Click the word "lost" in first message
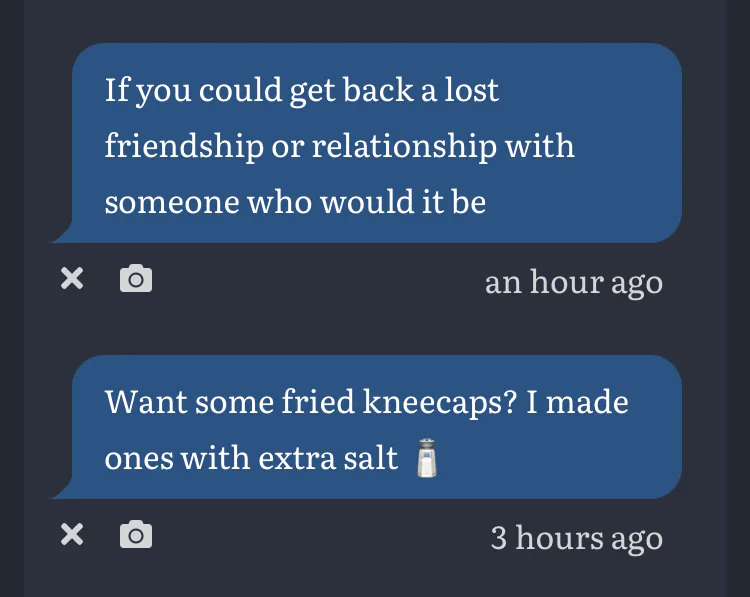The width and height of the screenshot is (750, 597). (x=472, y=92)
